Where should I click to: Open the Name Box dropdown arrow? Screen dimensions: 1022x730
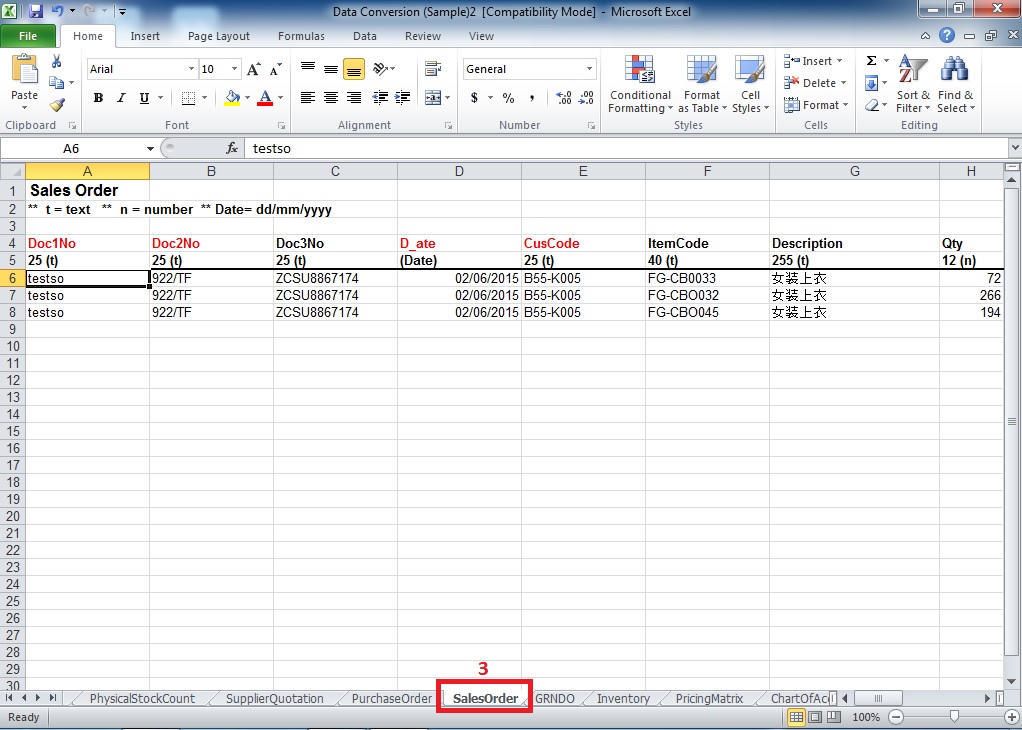150,148
